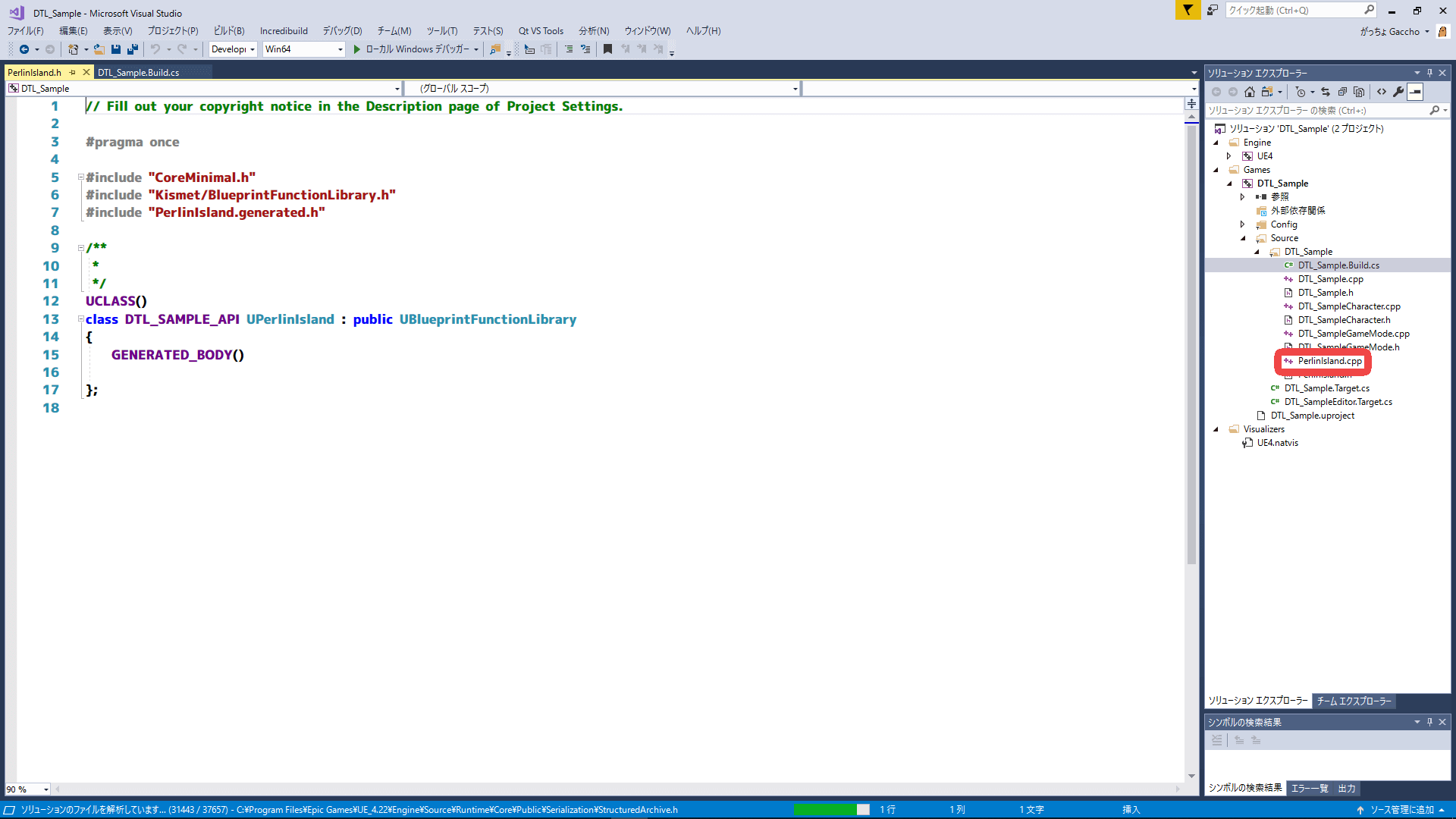The height and width of the screenshot is (819, 1456).
Task: Open the 90 % zoom level combo
Action: click(45, 789)
